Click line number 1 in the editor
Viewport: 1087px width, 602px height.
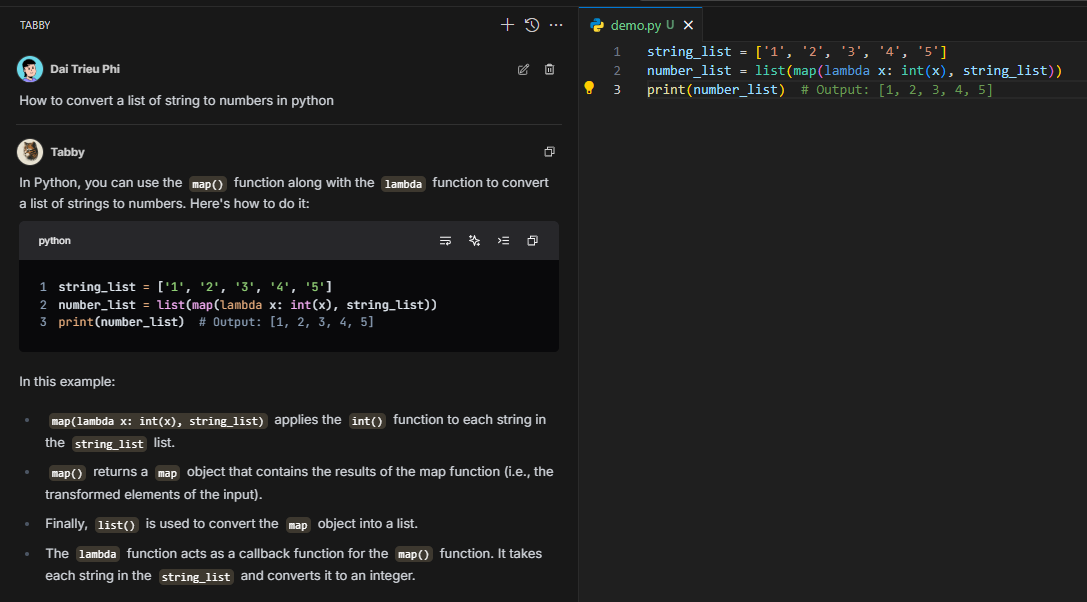tap(617, 51)
